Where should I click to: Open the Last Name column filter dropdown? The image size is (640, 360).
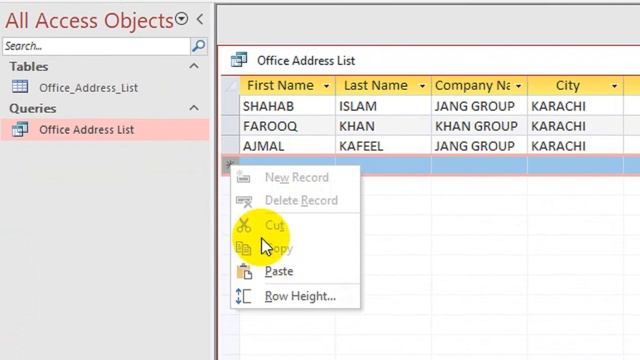pyautogui.click(x=422, y=86)
